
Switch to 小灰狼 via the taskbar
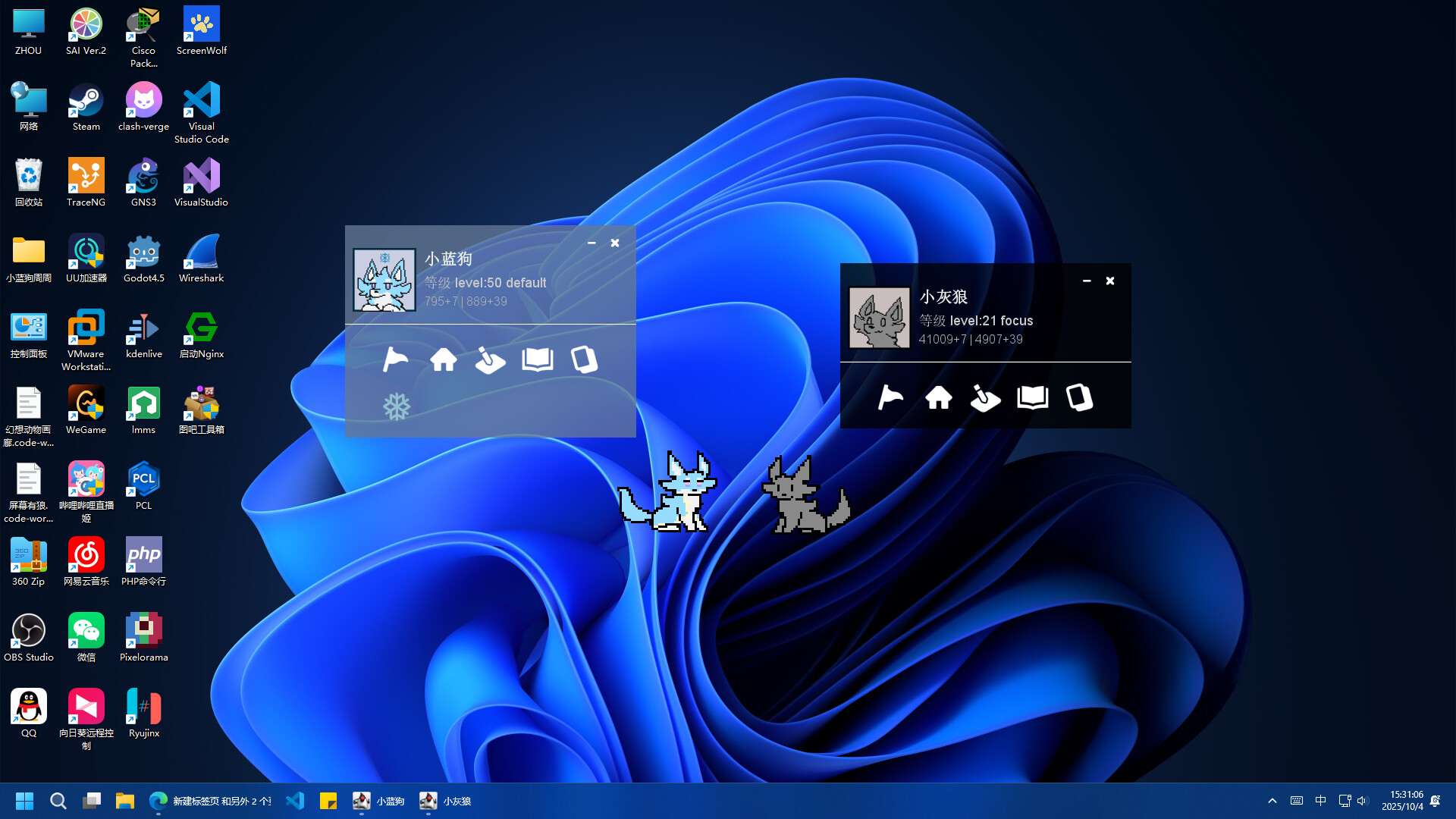pyautogui.click(x=446, y=801)
